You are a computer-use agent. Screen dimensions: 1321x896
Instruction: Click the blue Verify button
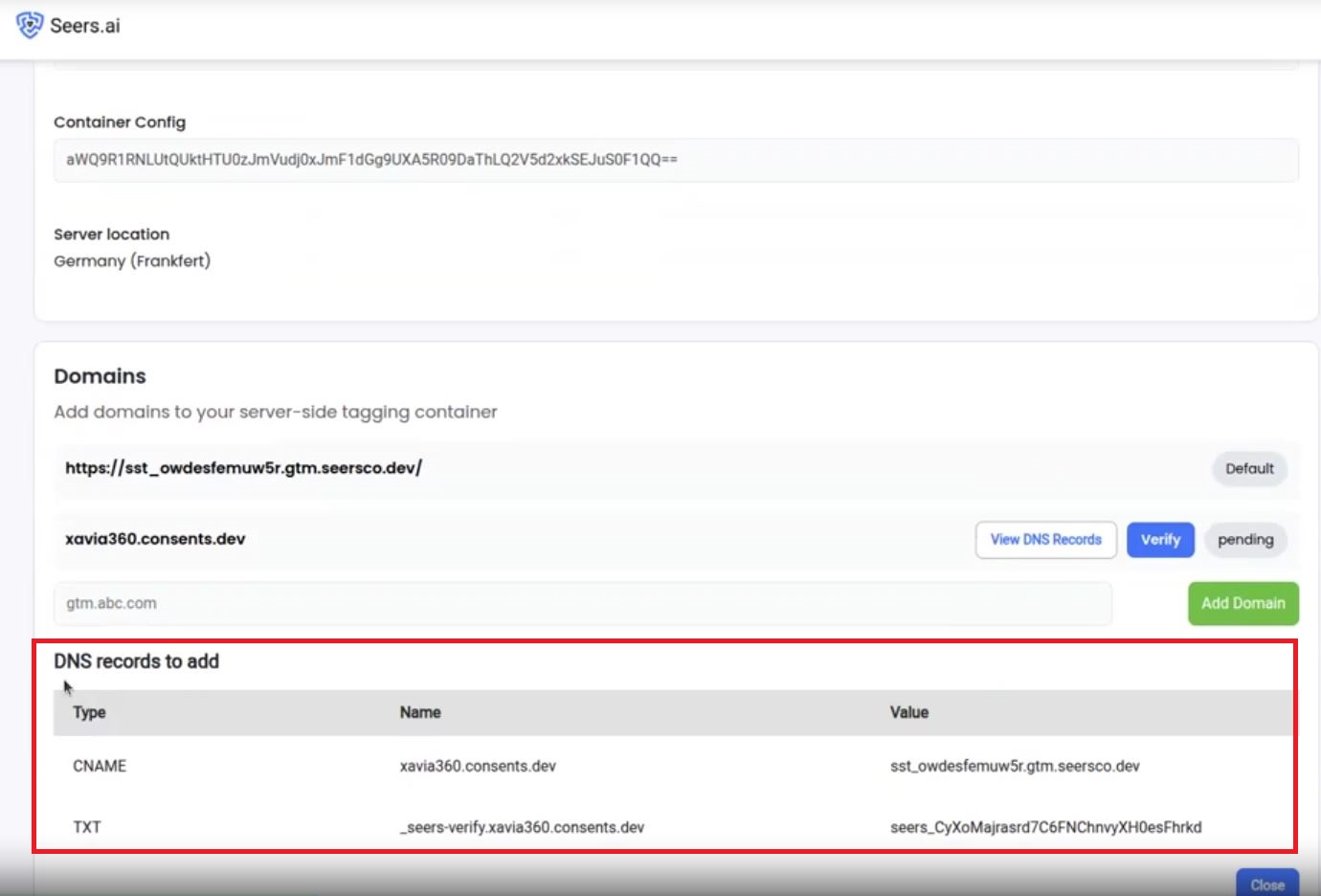pos(1160,540)
